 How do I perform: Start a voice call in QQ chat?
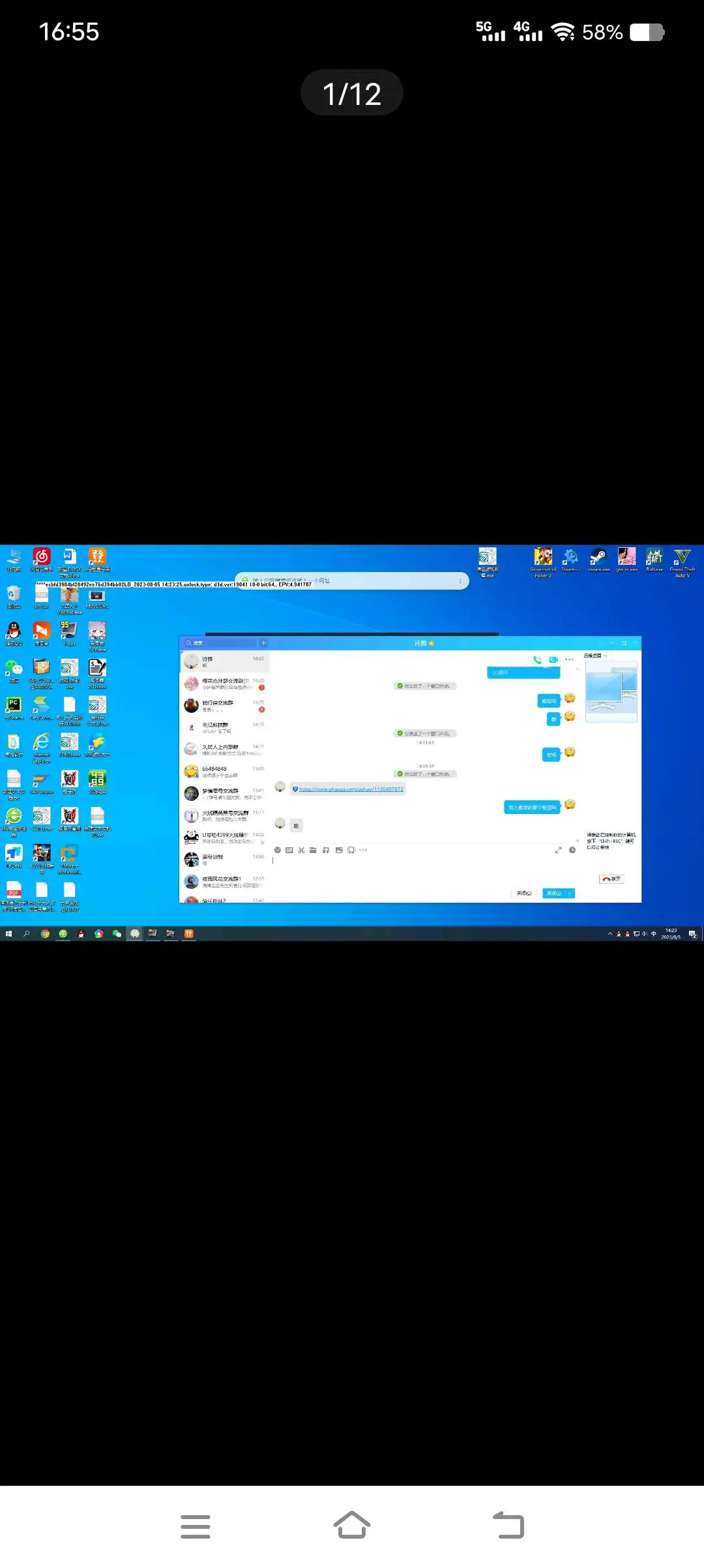537,659
